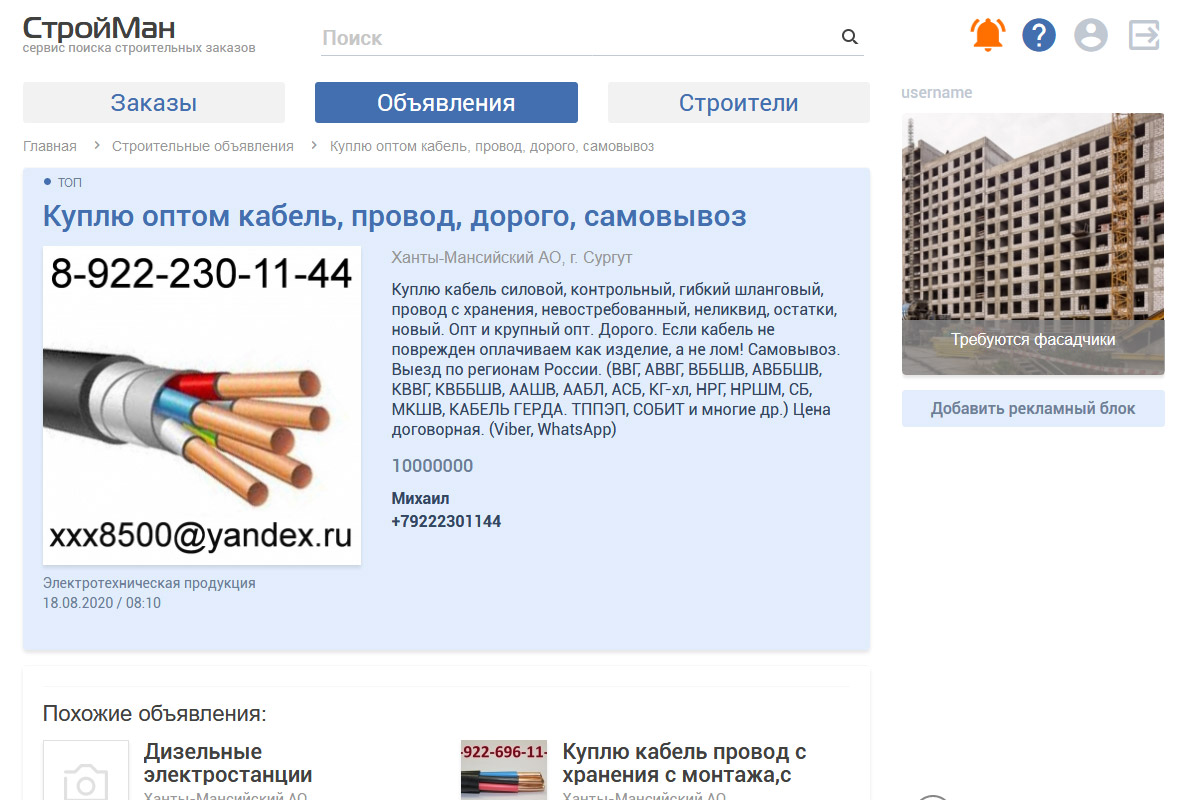This screenshot has width=1200, height=800.
Task: Select the Объявления tab
Action: tap(446, 103)
